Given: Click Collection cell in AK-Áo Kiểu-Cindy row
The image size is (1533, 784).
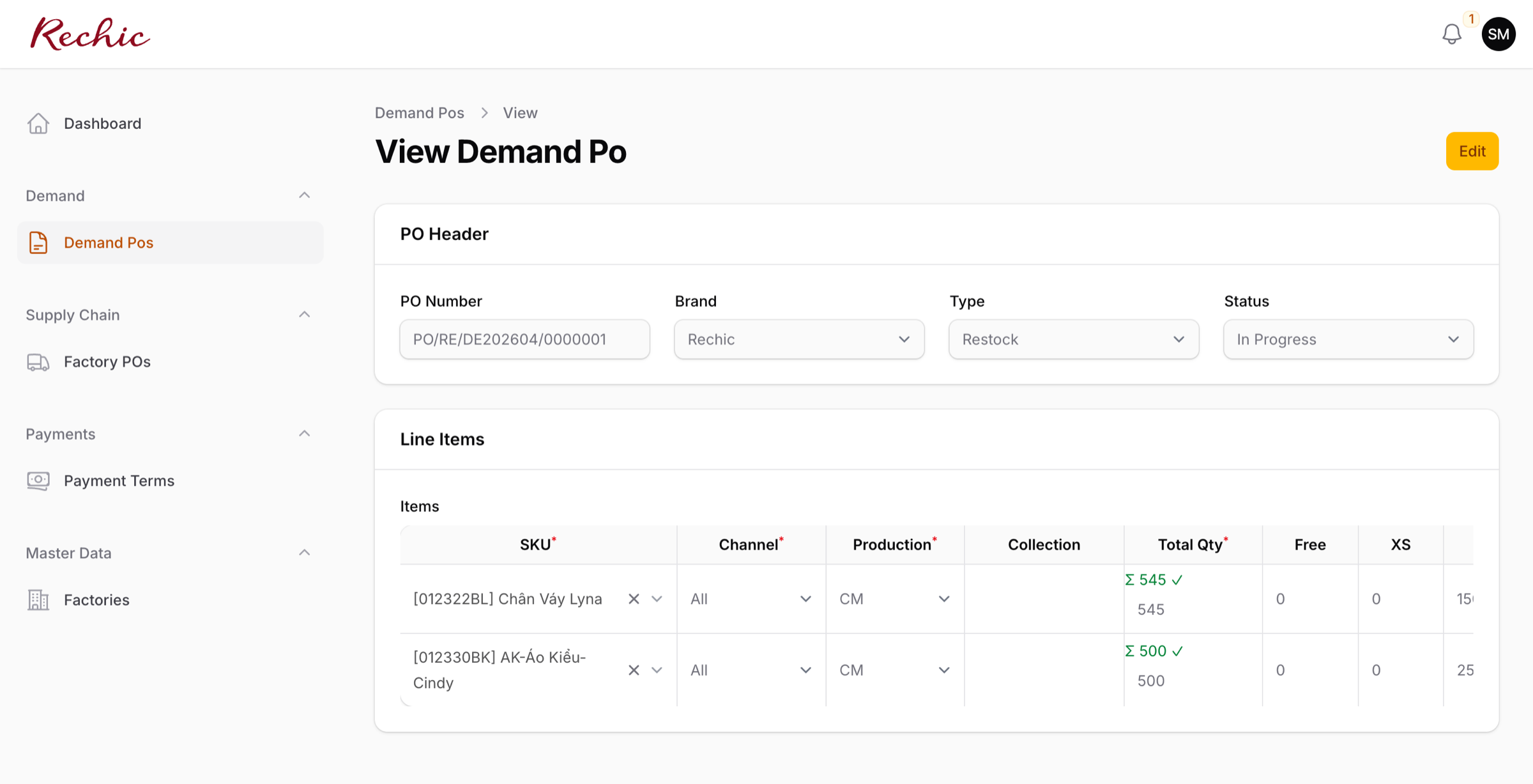Looking at the screenshot, I should pos(1044,670).
